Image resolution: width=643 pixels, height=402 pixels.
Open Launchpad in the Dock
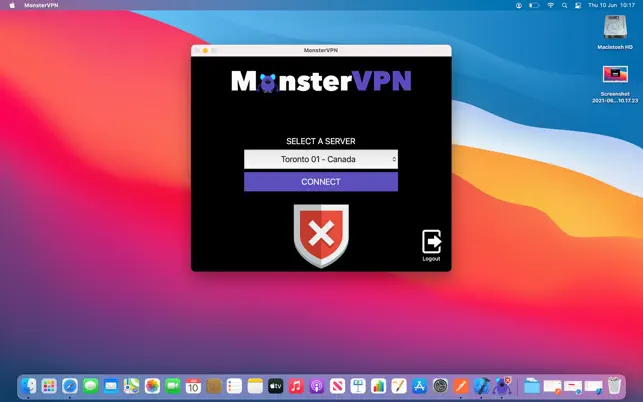pos(49,386)
